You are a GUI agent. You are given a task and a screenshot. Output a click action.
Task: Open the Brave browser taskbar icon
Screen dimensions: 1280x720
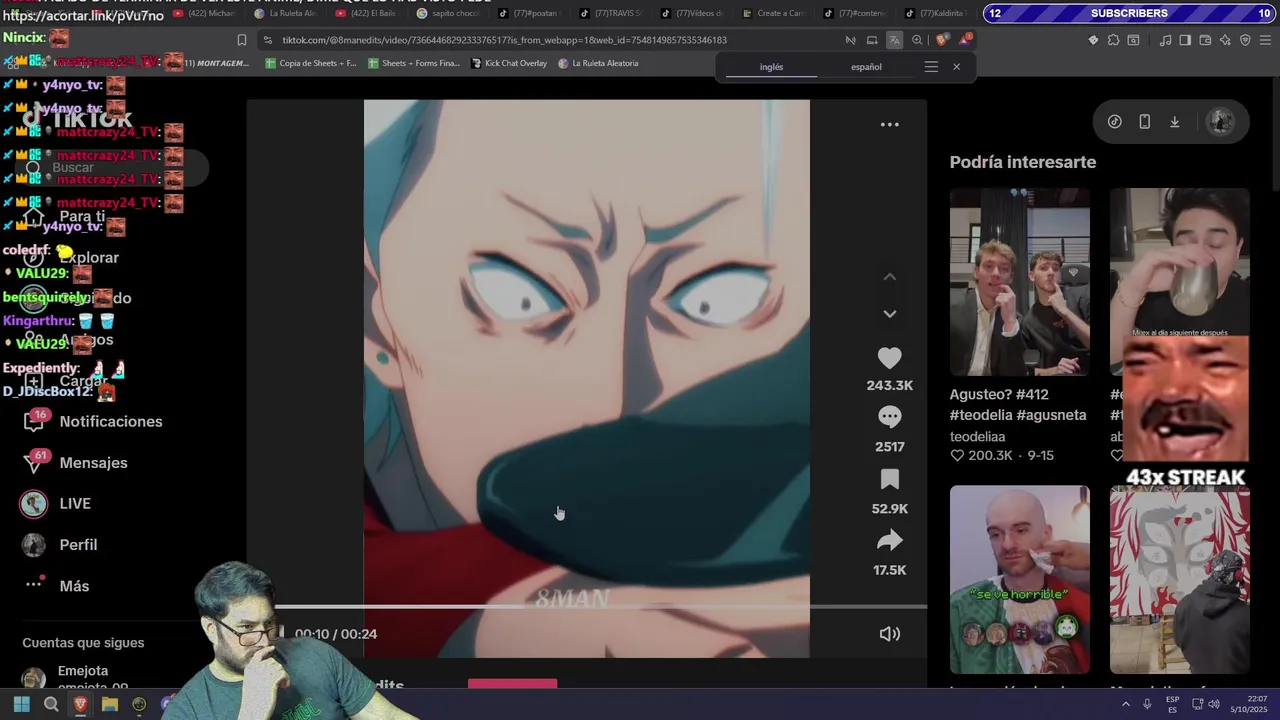[x=81, y=704]
